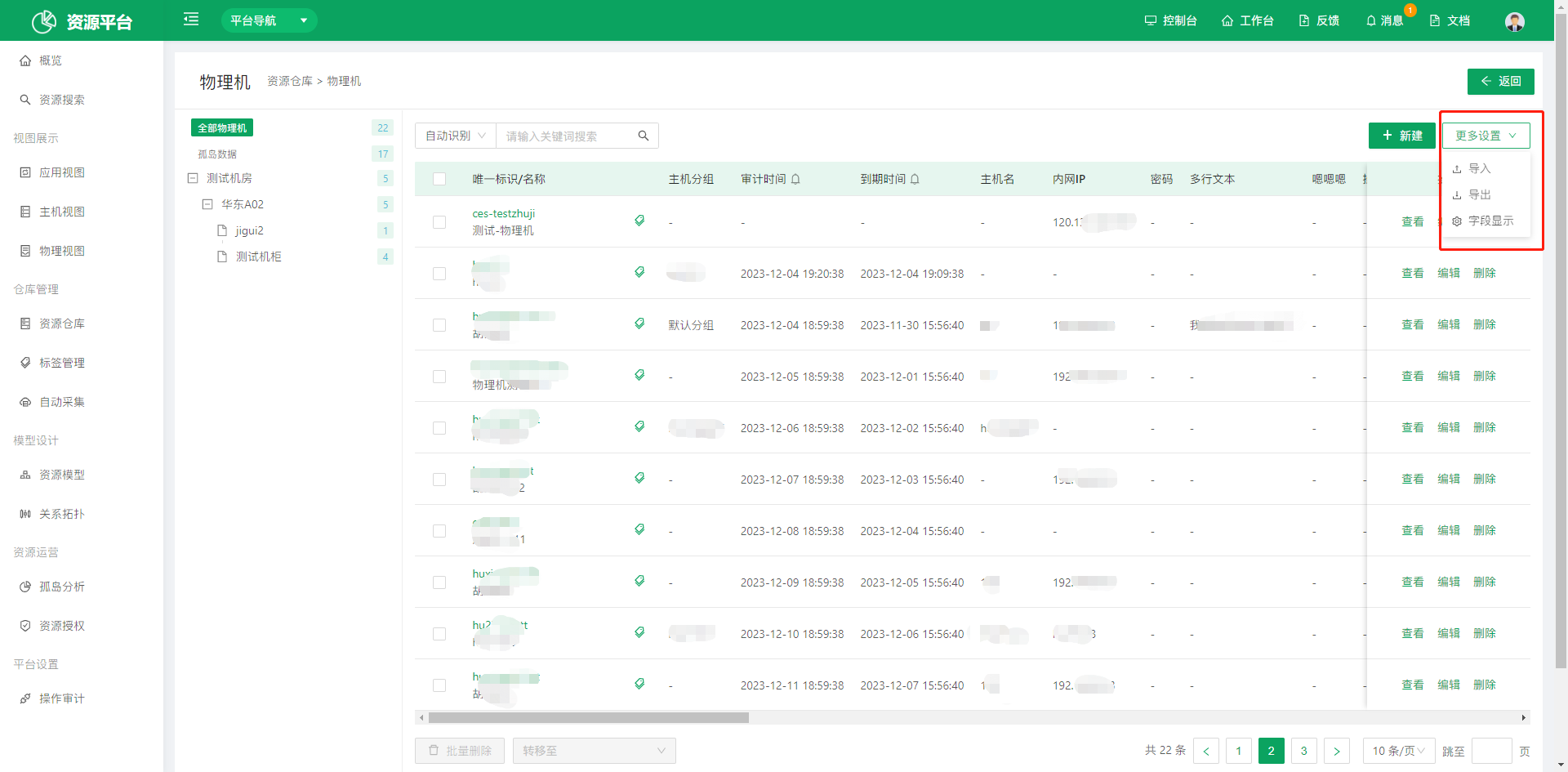The height and width of the screenshot is (772, 1568).
Task: Check the checkbox for 2023-12-08 18:59:38 row
Action: point(439,531)
